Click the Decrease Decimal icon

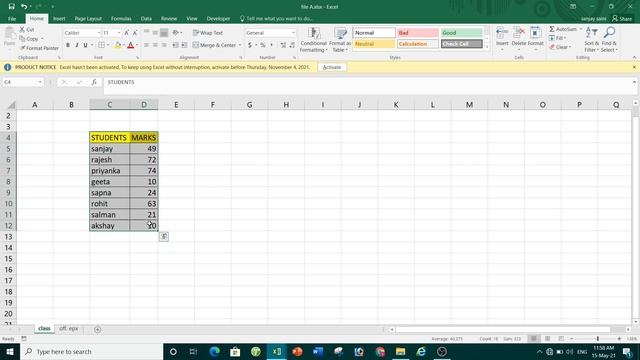point(292,45)
